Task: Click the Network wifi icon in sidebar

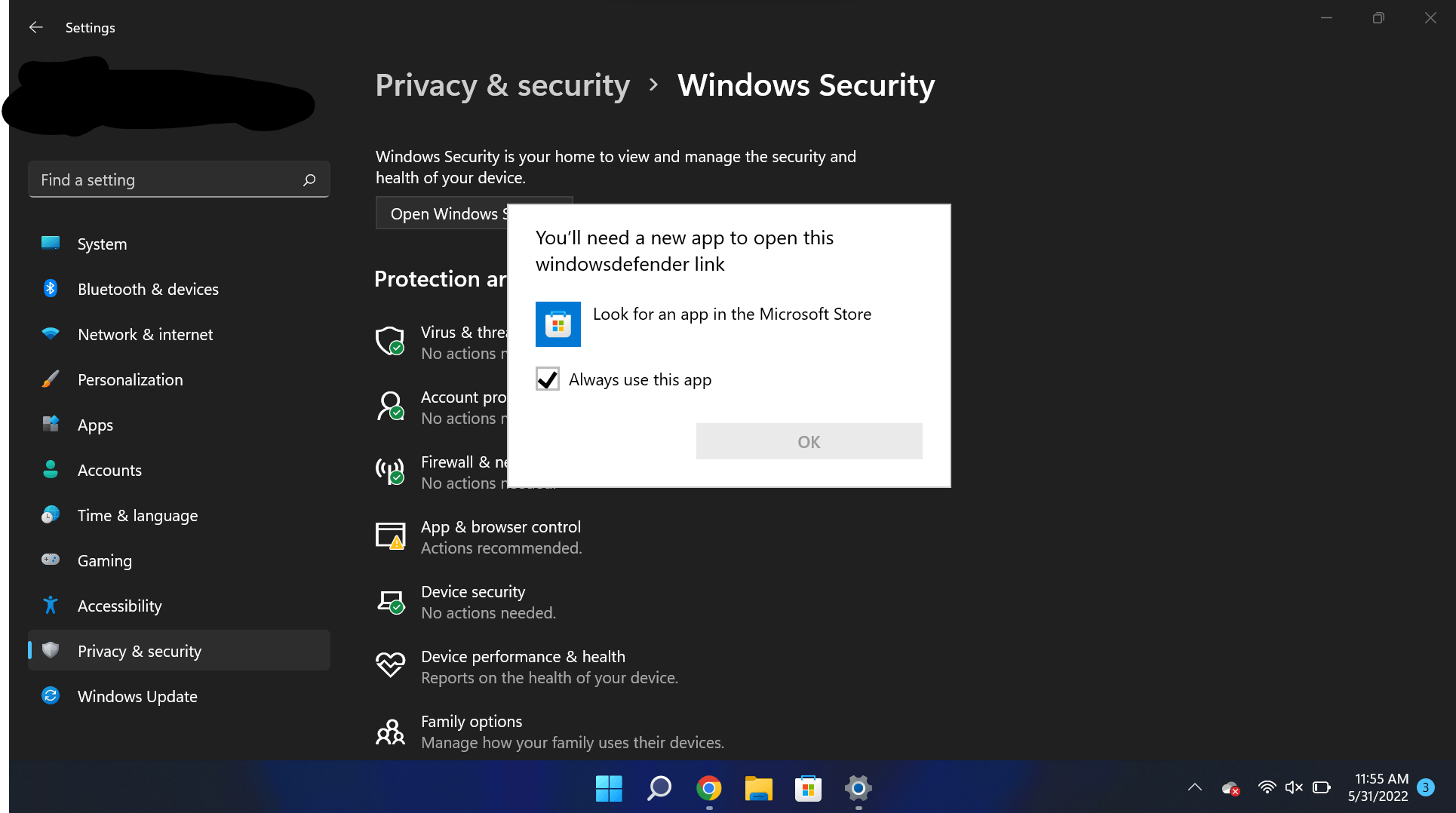Action: tap(51, 333)
